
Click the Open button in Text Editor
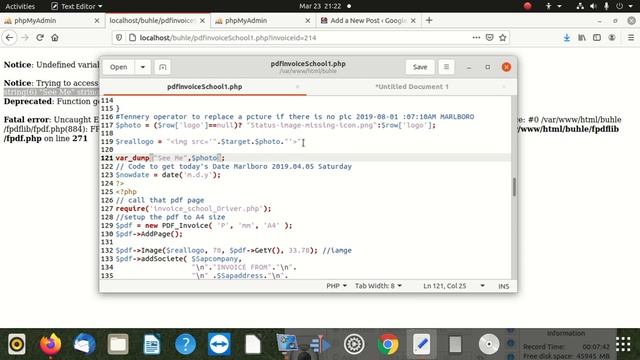click(118, 67)
